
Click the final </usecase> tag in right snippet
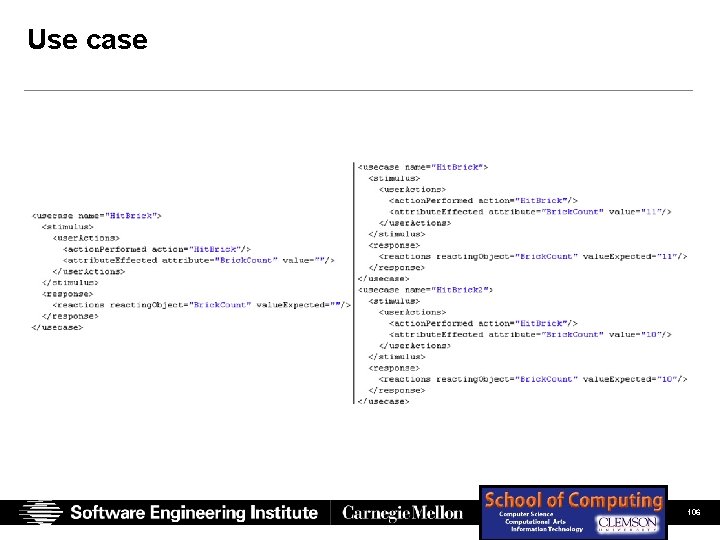[383, 401]
